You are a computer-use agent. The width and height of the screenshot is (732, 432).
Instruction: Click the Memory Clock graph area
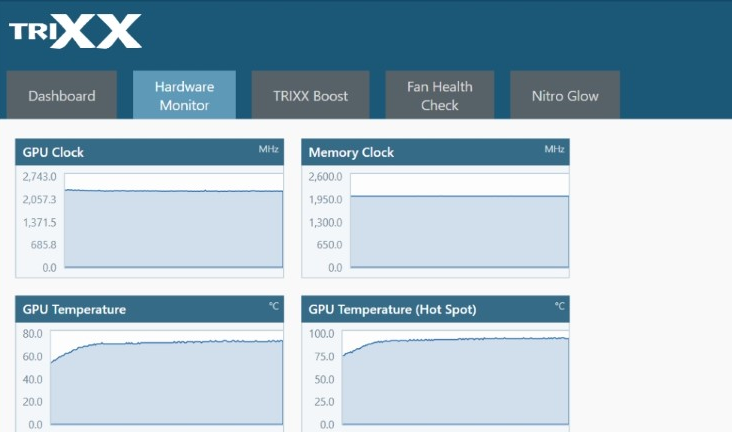[x=459, y=220]
